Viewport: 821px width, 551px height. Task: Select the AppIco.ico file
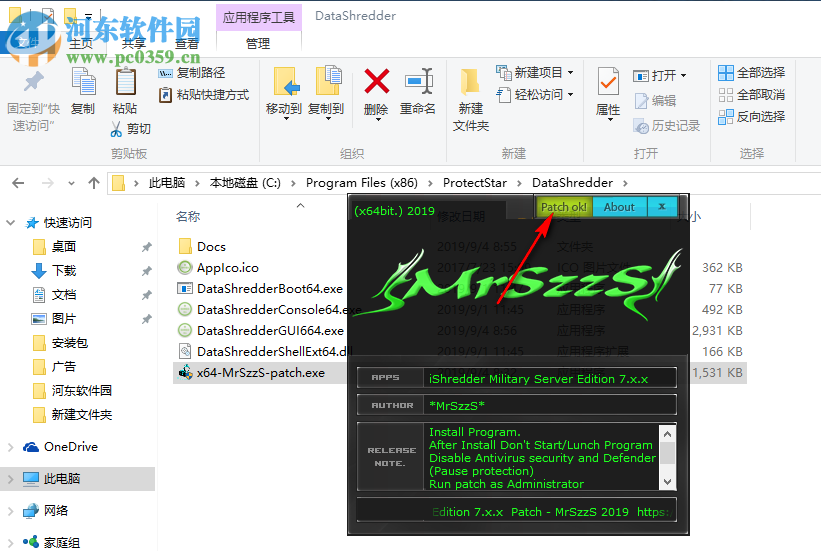228,268
